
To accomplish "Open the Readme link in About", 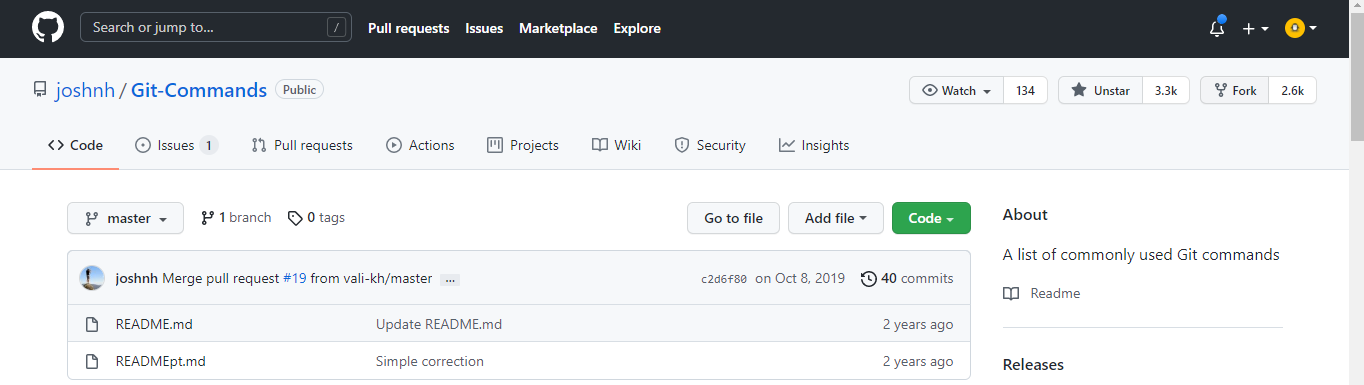I will [1042, 293].
